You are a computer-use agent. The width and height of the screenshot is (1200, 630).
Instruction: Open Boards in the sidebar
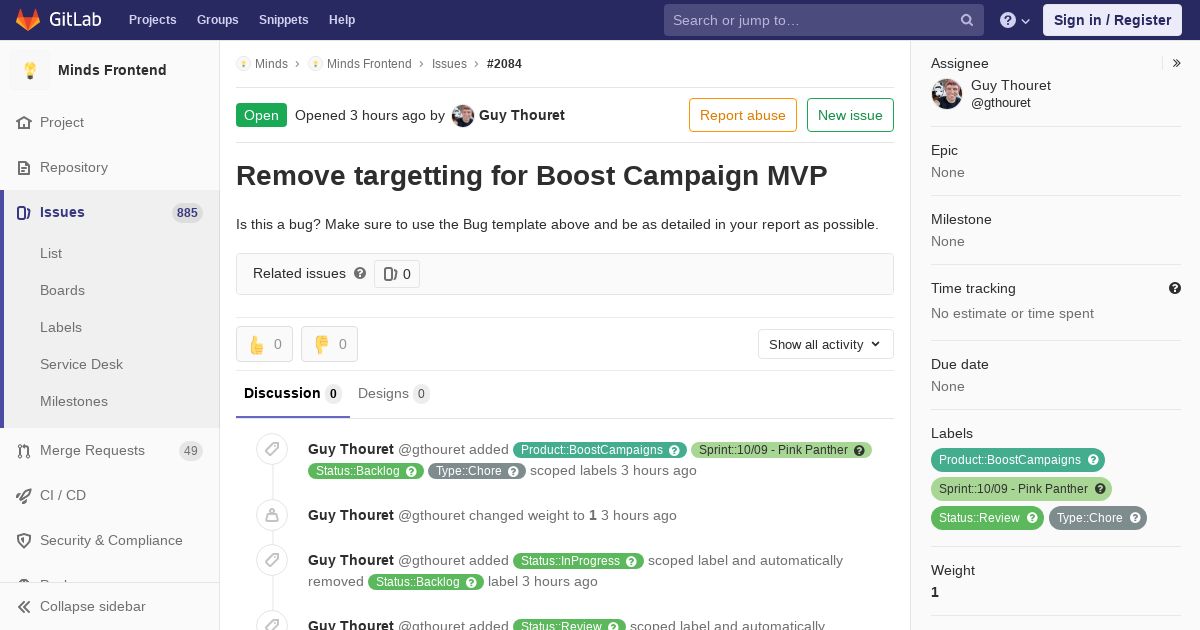(x=62, y=291)
